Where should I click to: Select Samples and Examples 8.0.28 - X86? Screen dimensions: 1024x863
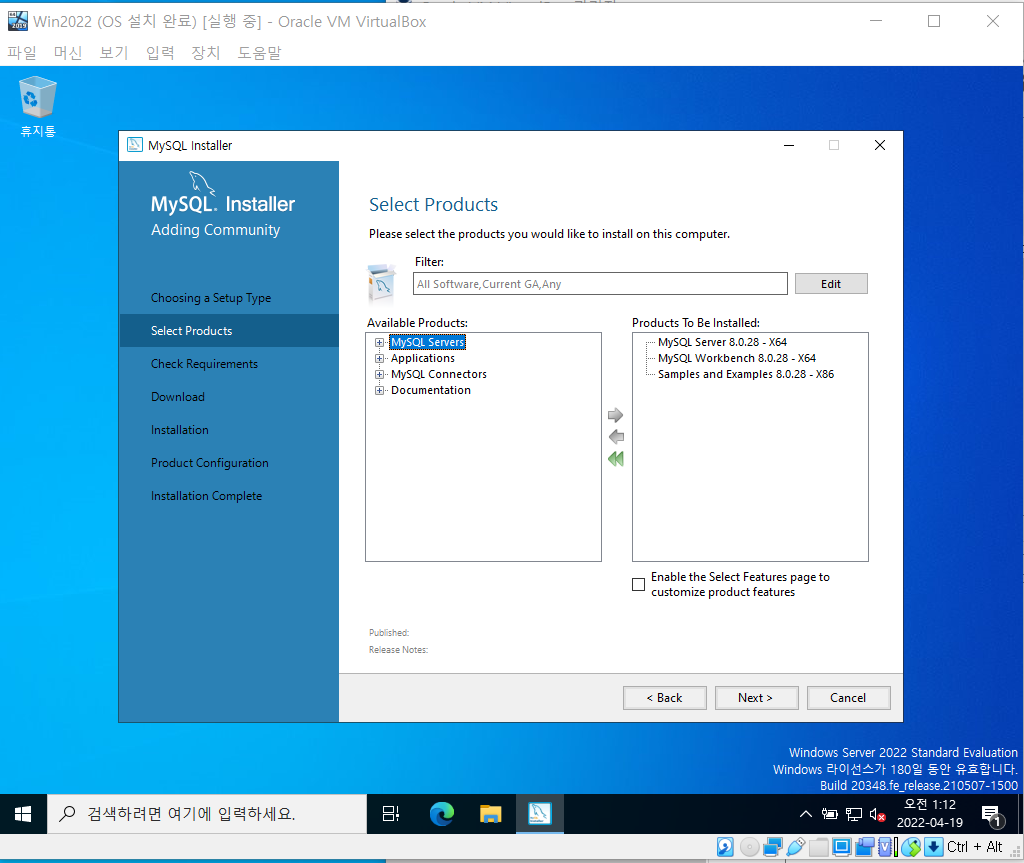[x=746, y=374]
